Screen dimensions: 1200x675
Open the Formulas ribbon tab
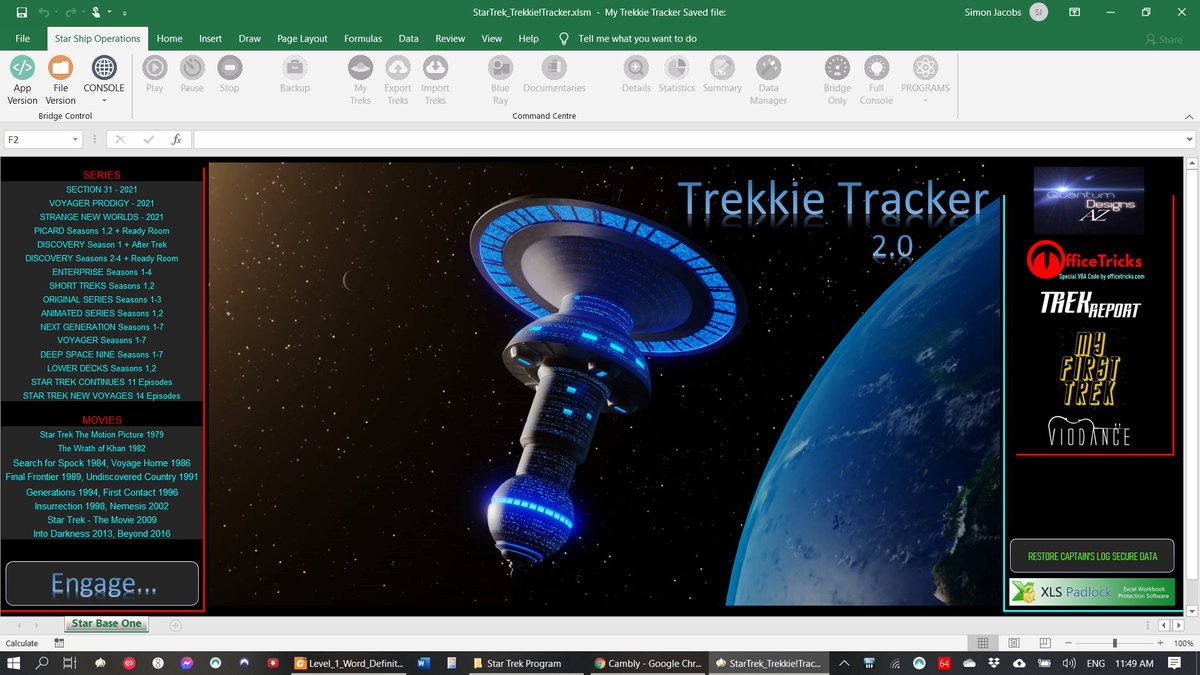tap(363, 38)
